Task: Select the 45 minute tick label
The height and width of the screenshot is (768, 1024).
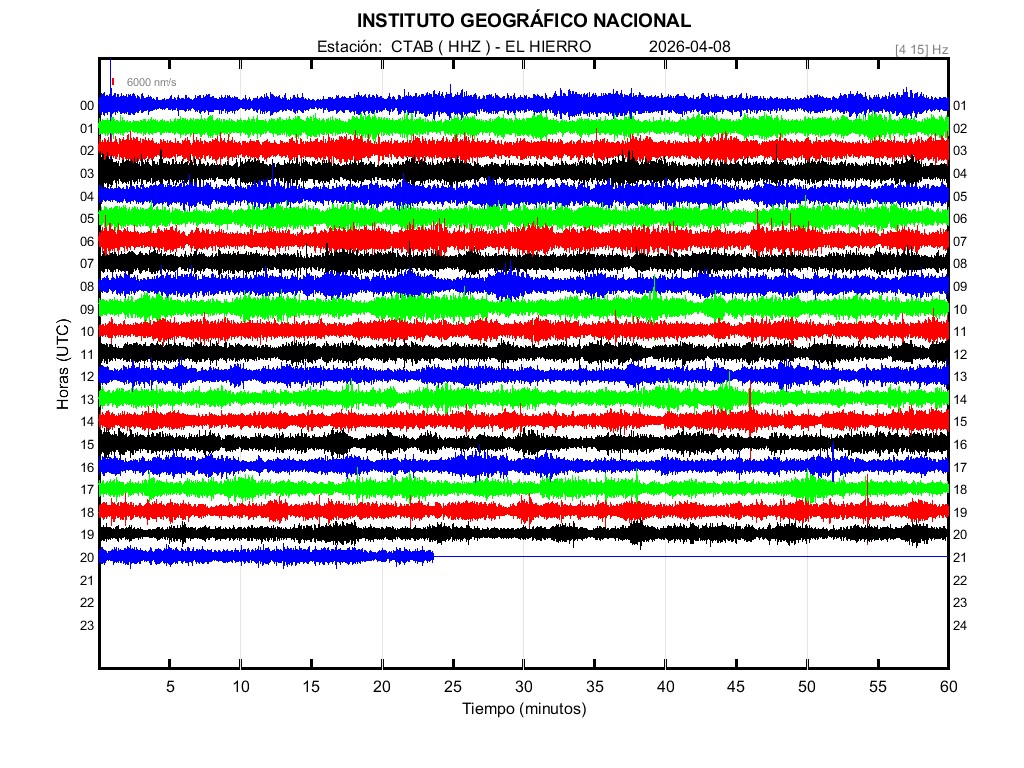Action: coord(736,687)
